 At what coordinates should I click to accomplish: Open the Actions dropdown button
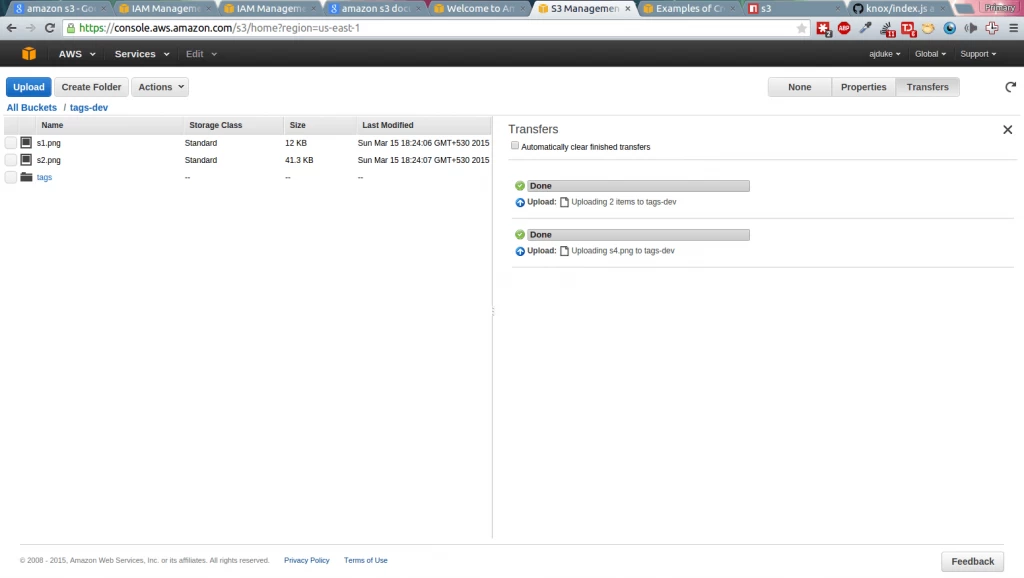[x=160, y=87]
